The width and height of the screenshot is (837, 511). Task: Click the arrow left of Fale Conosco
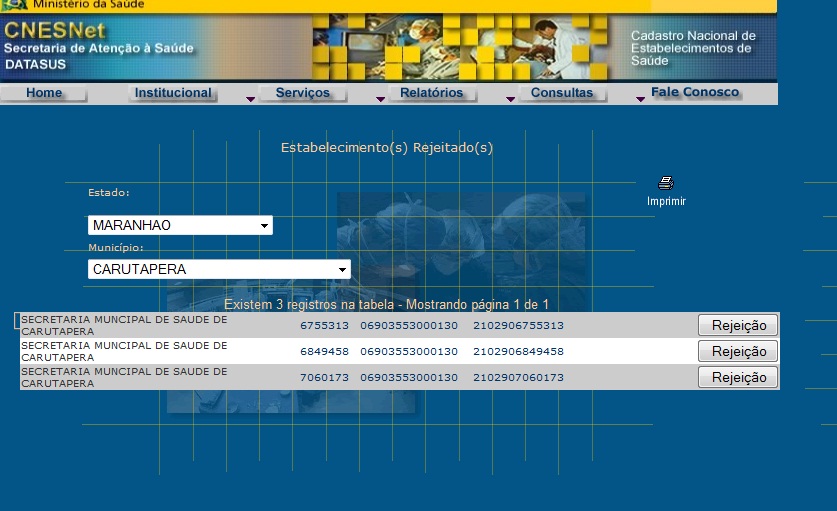640,99
